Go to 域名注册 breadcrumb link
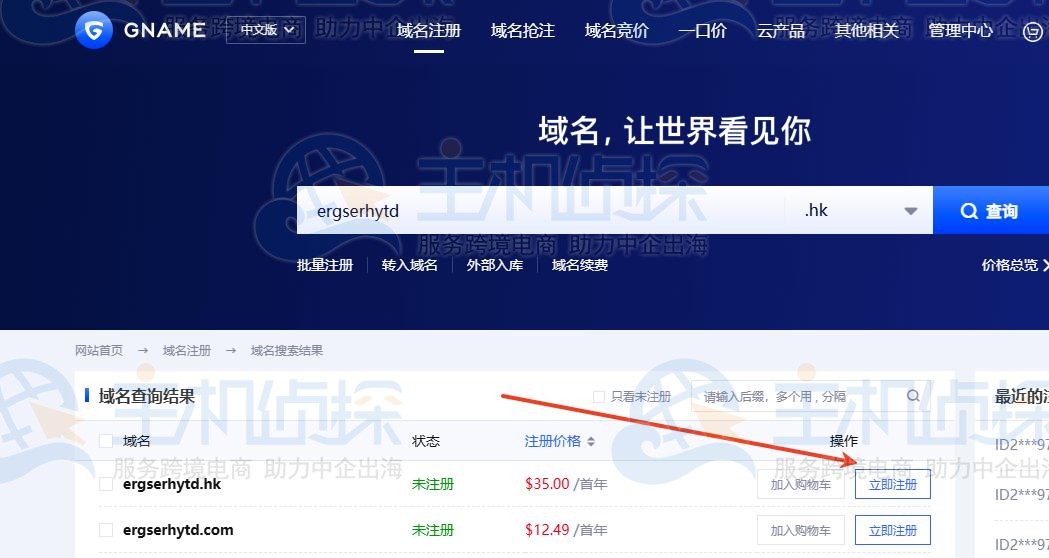 coord(187,351)
